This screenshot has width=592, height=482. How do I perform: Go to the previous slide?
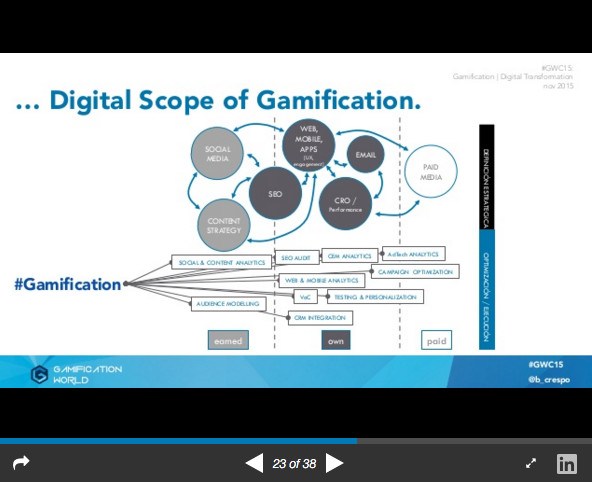pyautogui.click(x=254, y=463)
